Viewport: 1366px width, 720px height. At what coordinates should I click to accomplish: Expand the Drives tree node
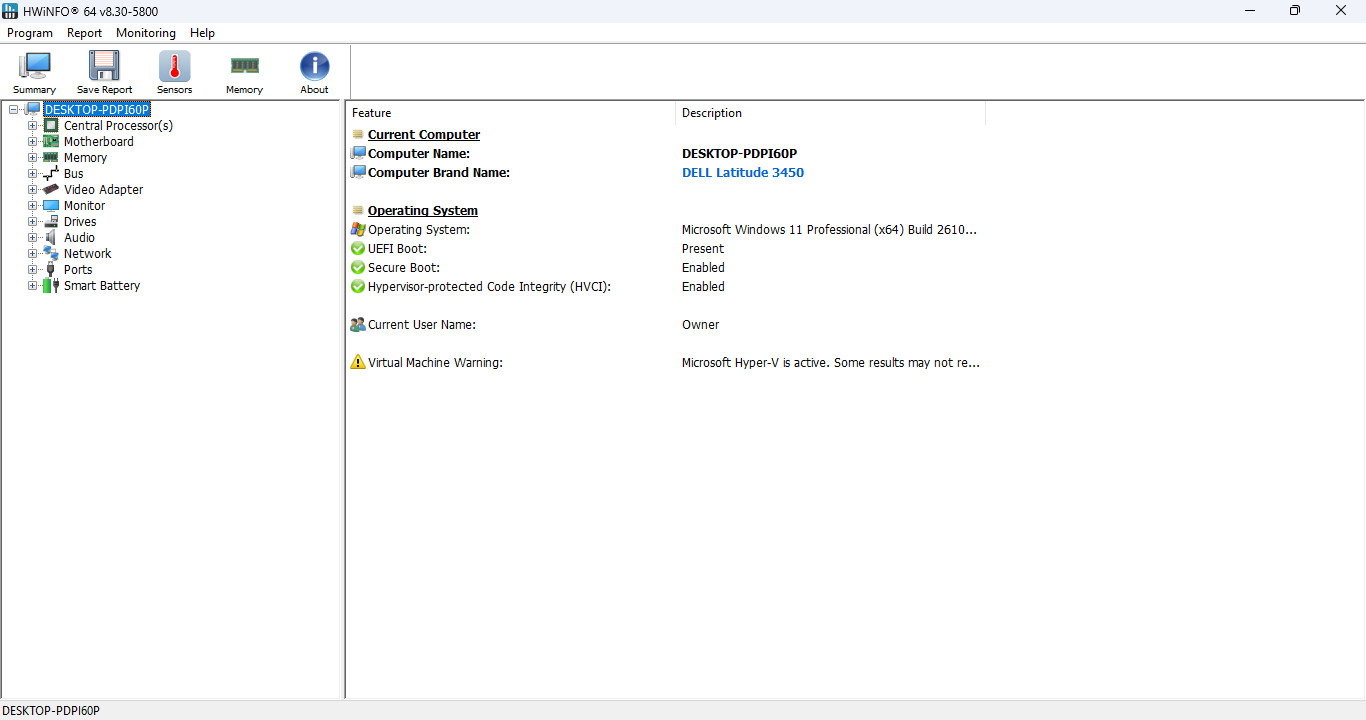pyautogui.click(x=33, y=221)
